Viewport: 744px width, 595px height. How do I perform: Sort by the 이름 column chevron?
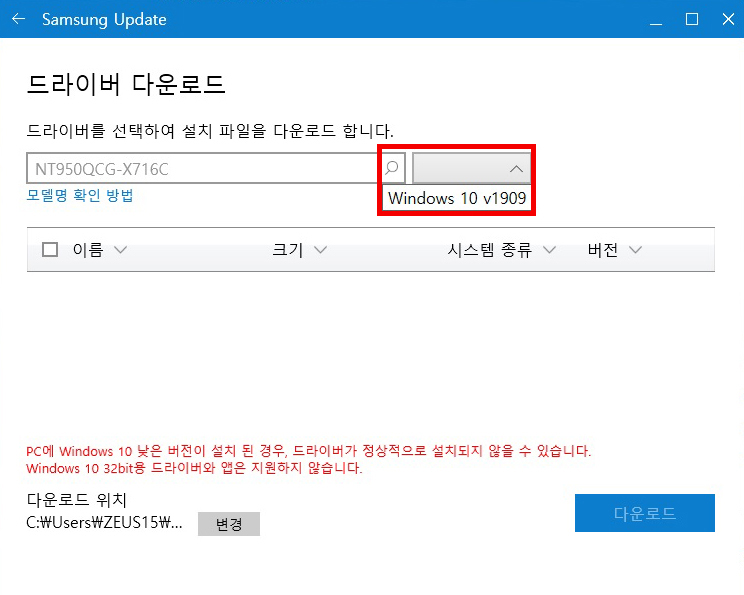pos(121,250)
